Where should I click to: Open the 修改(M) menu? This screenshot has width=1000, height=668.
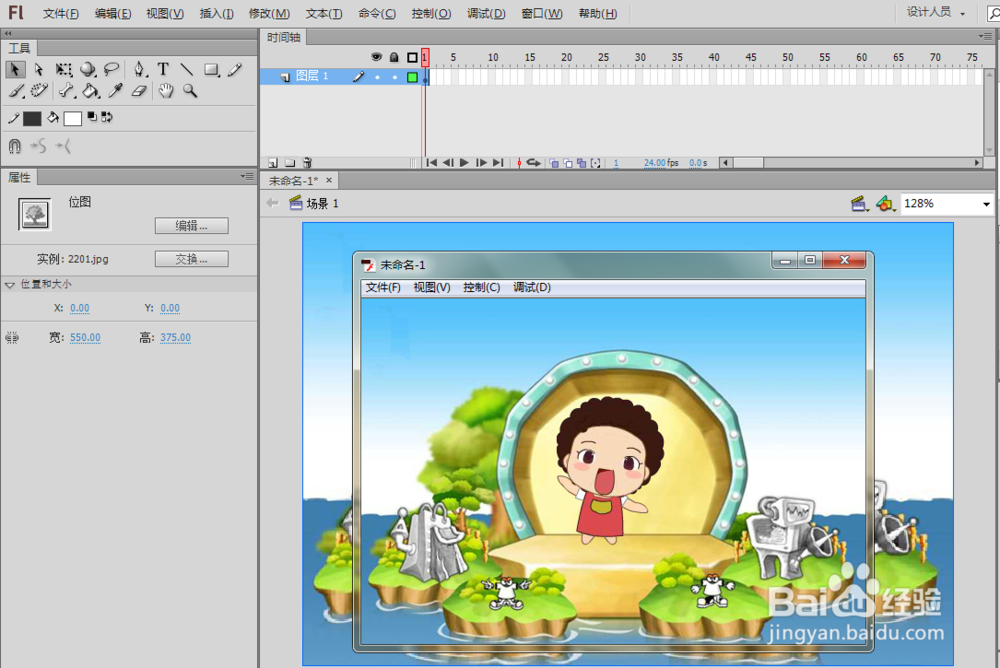pyautogui.click(x=269, y=13)
